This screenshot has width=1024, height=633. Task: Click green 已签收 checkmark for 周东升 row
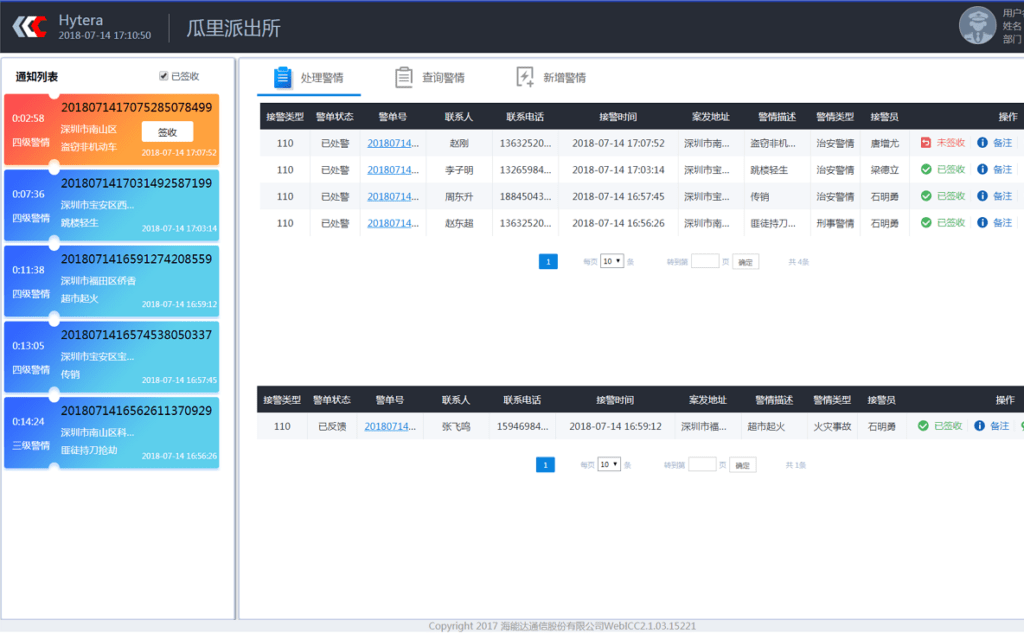pos(925,196)
